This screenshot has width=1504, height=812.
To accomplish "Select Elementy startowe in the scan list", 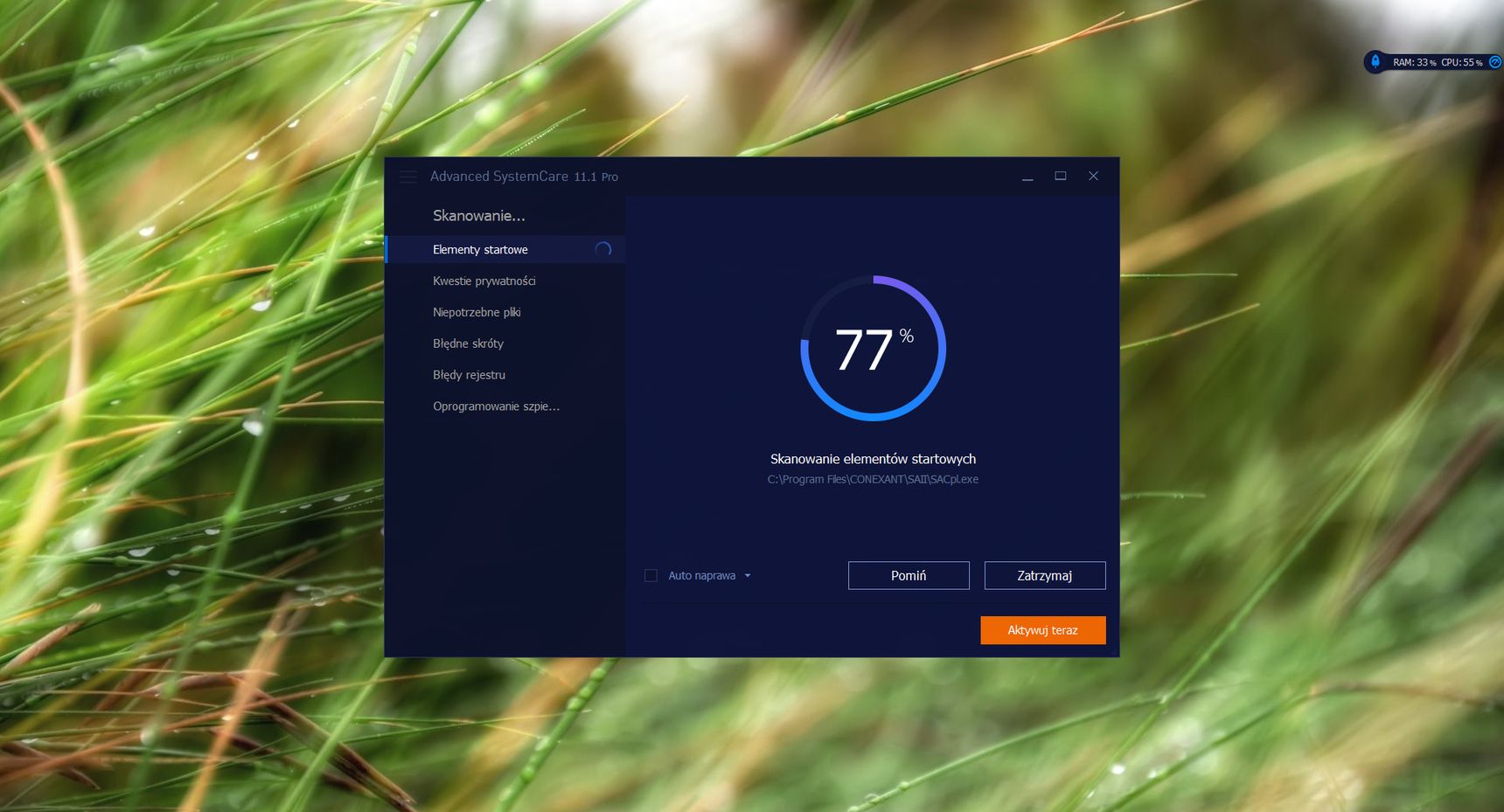I will (x=505, y=249).
